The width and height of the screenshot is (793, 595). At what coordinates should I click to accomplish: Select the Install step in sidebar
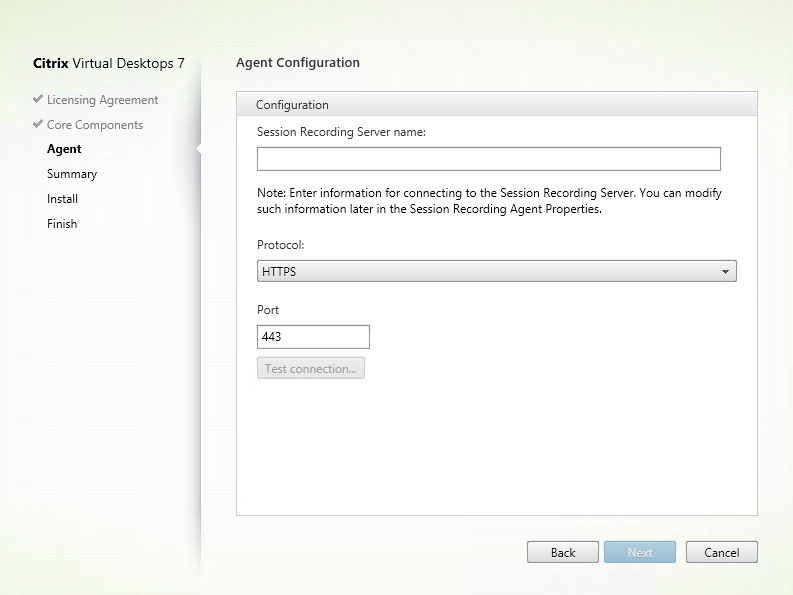point(62,199)
